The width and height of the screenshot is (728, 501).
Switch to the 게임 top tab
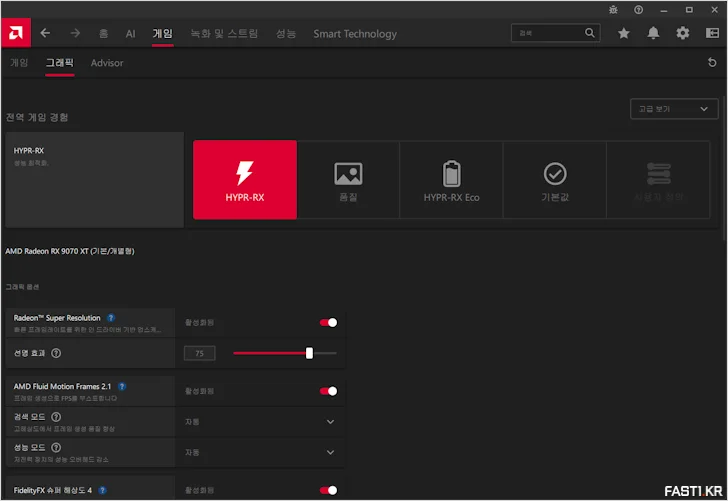162,33
